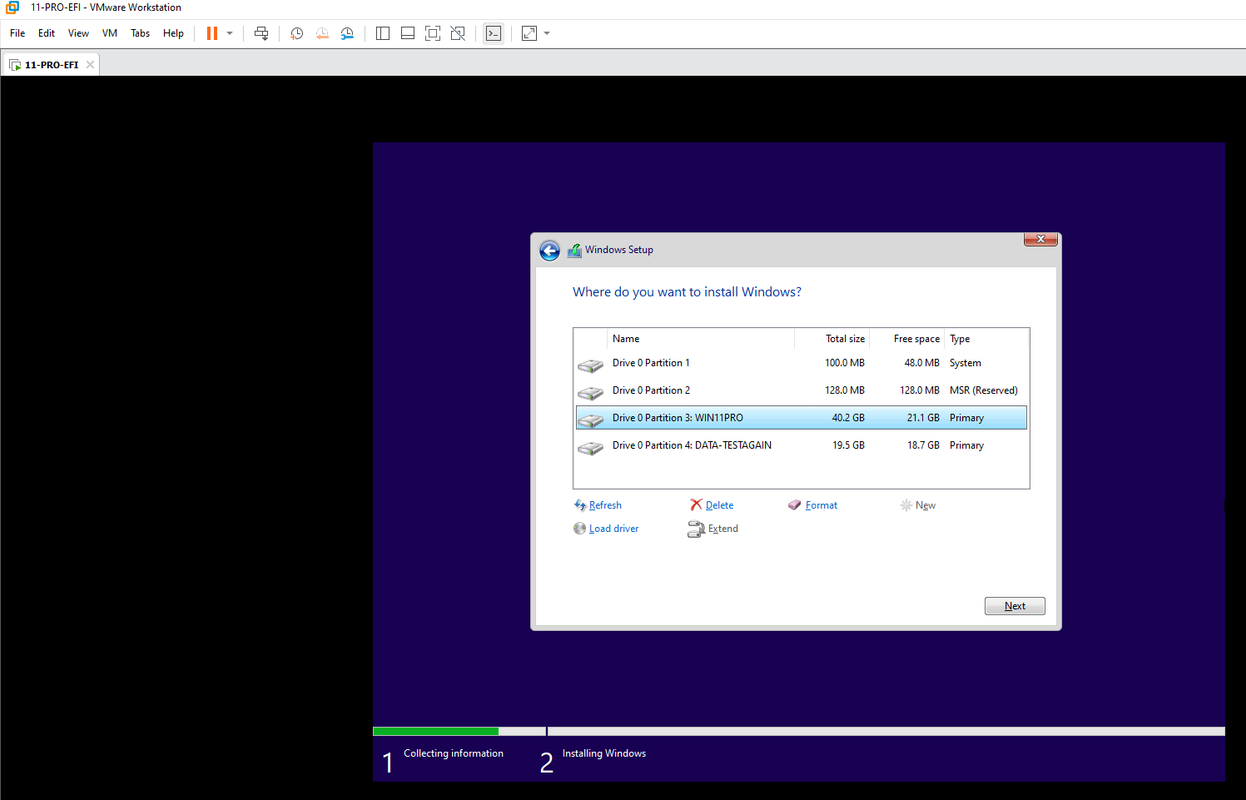Screen dimensions: 1246x800
Task: Close the 11-PRO-EFI tab
Action: point(90,65)
